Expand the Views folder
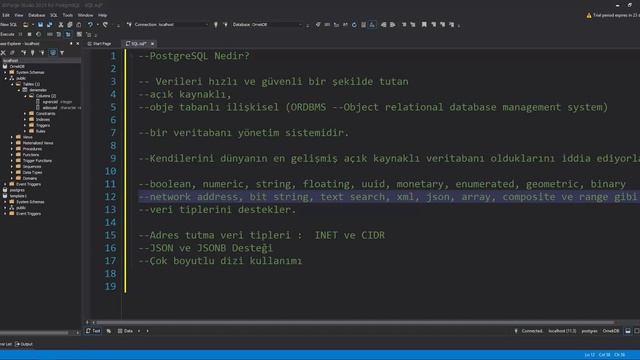The width and height of the screenshot is (640, 360). (x=12, y=137)
